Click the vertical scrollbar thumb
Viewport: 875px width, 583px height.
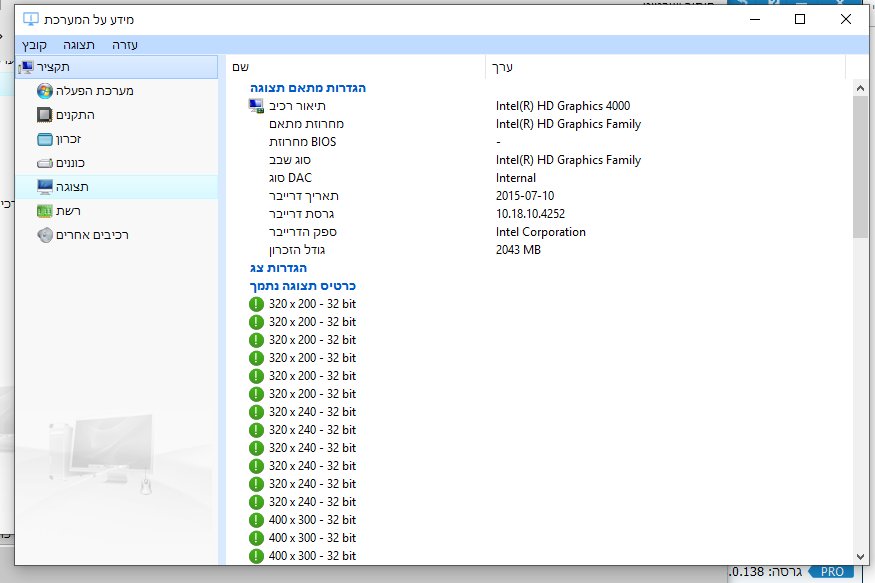(x=860, y=167)
